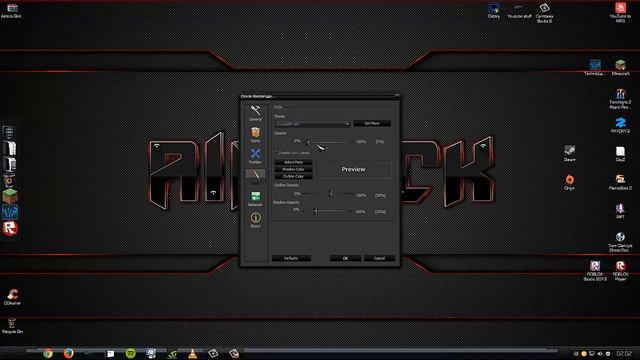640x360 pixels.
Task: Click the Minecraft grass block dock icon
Action: tap(10, 196)
